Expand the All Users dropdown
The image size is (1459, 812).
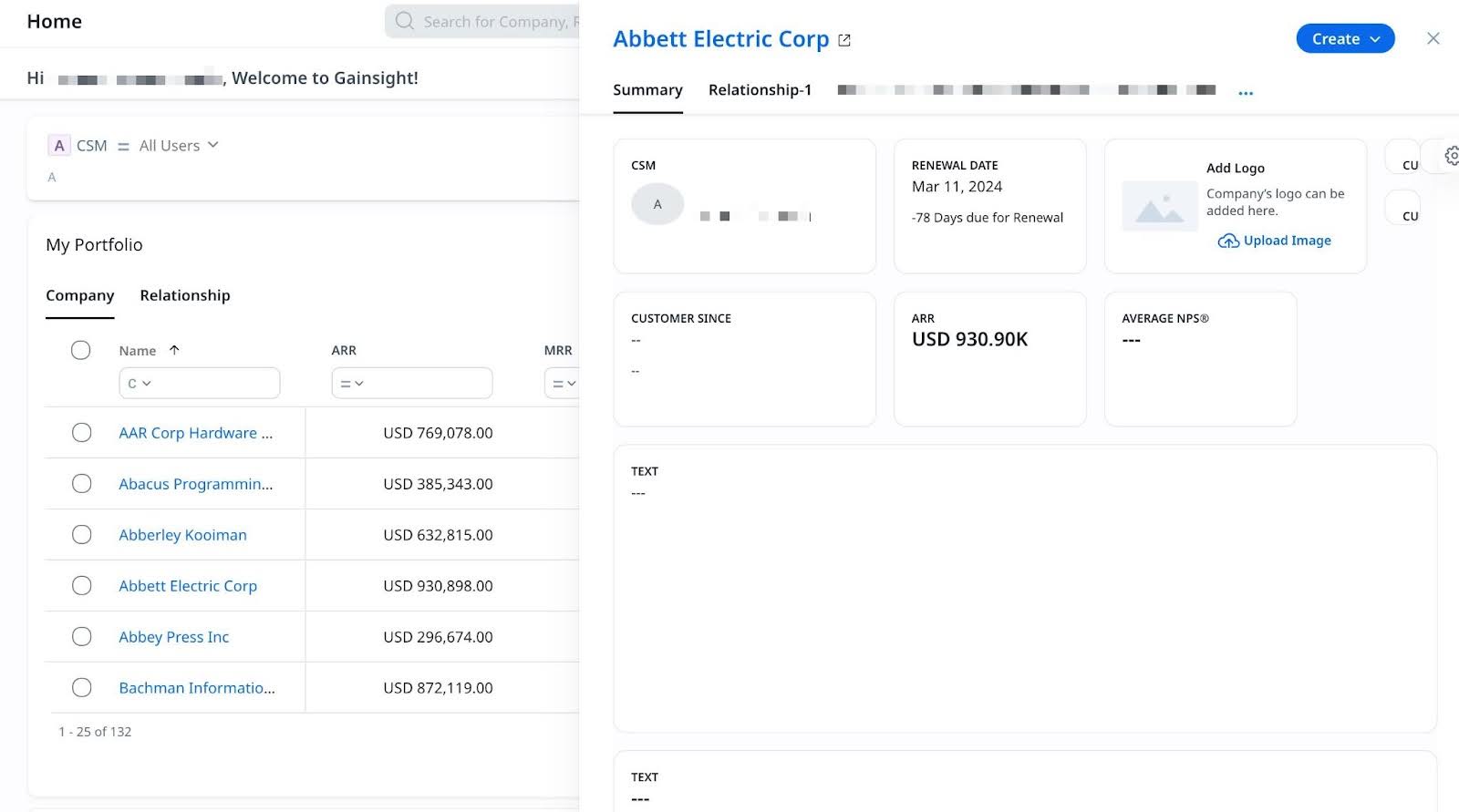[x=179, y=146]
